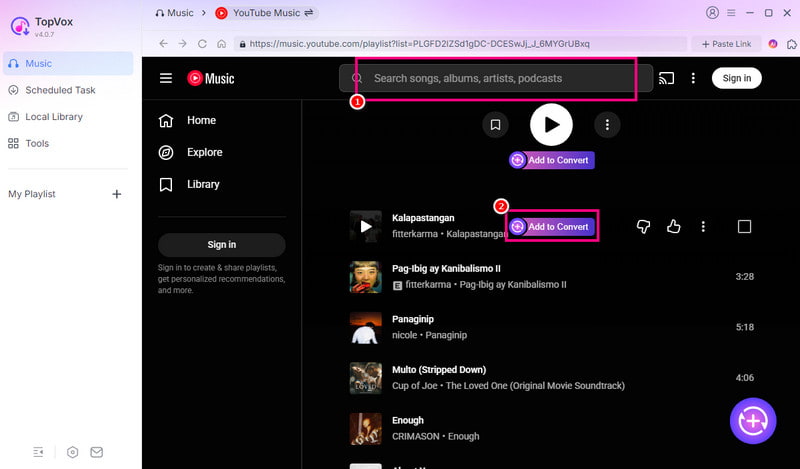Dislike the Kalapastangan song
Image resolution: width=800 pixels, height=469 pixels.
(x=643, y=227)
